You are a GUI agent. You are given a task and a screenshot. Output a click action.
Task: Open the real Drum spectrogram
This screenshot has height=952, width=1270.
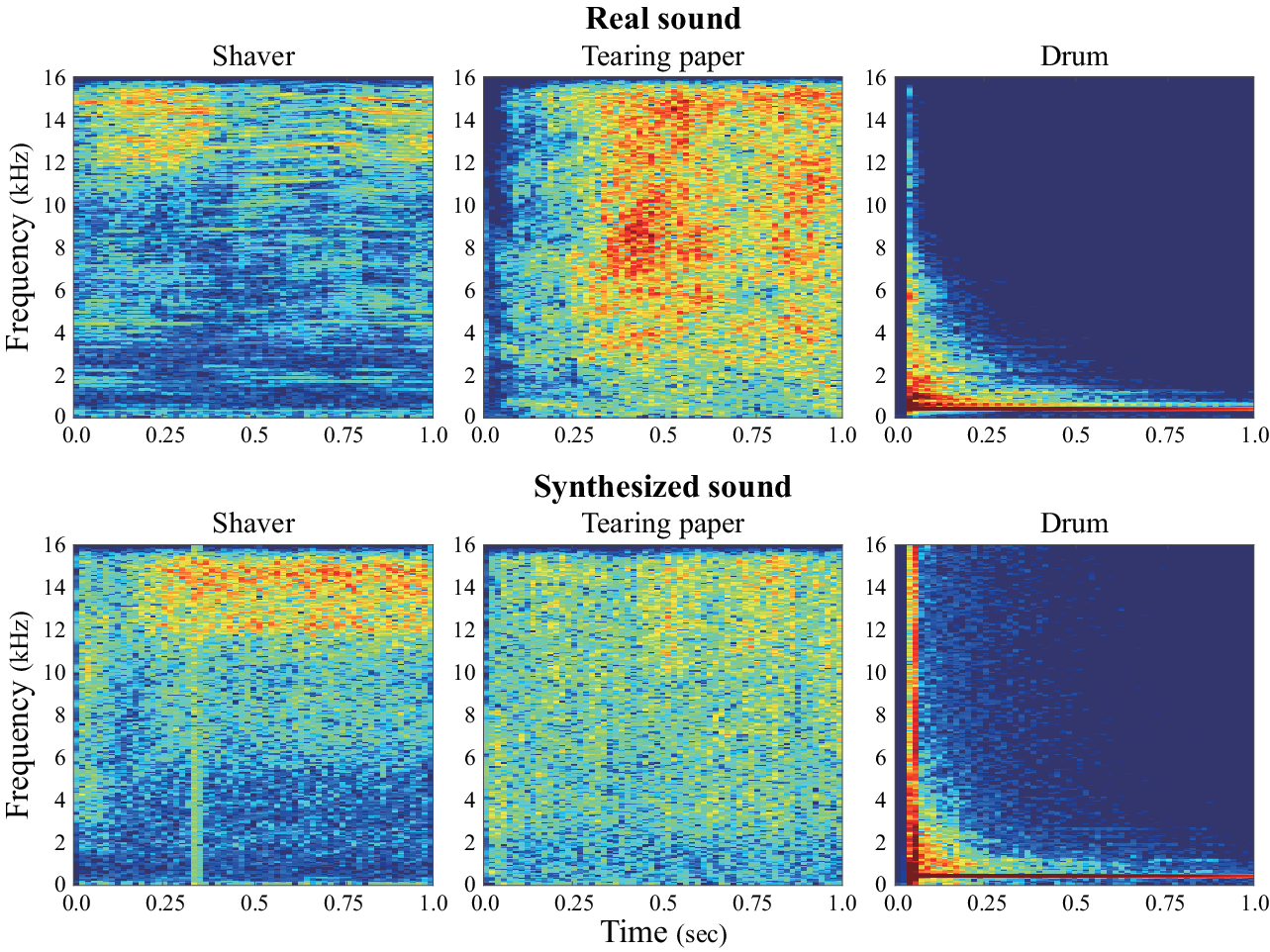pyautogui.click(x=1075, y=246)
